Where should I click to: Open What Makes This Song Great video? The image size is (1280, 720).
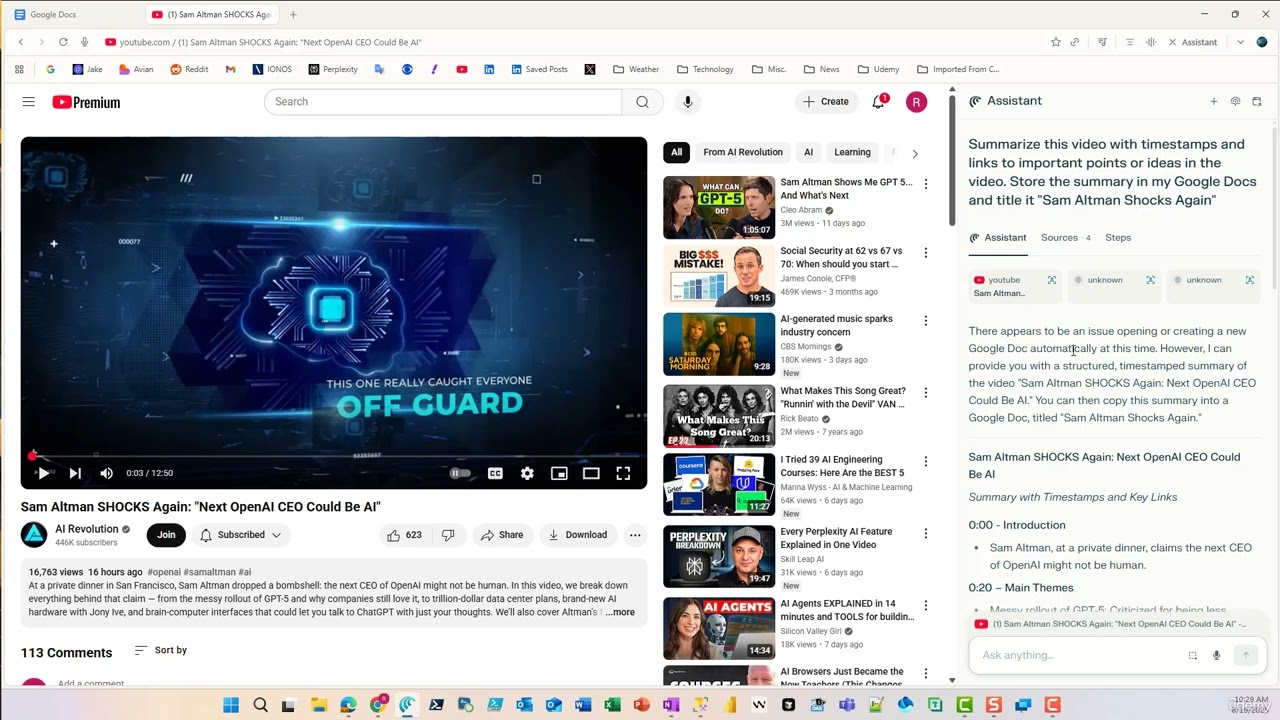719,416
